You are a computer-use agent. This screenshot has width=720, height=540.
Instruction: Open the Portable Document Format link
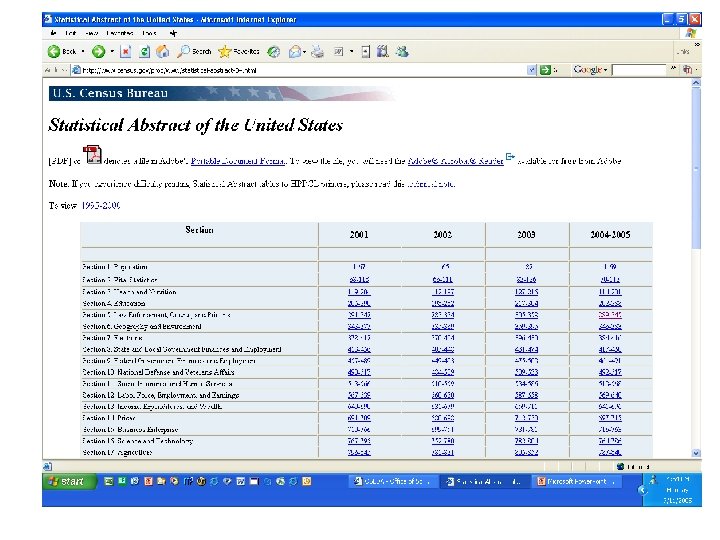pyautogui.click(x=238, y=161)
